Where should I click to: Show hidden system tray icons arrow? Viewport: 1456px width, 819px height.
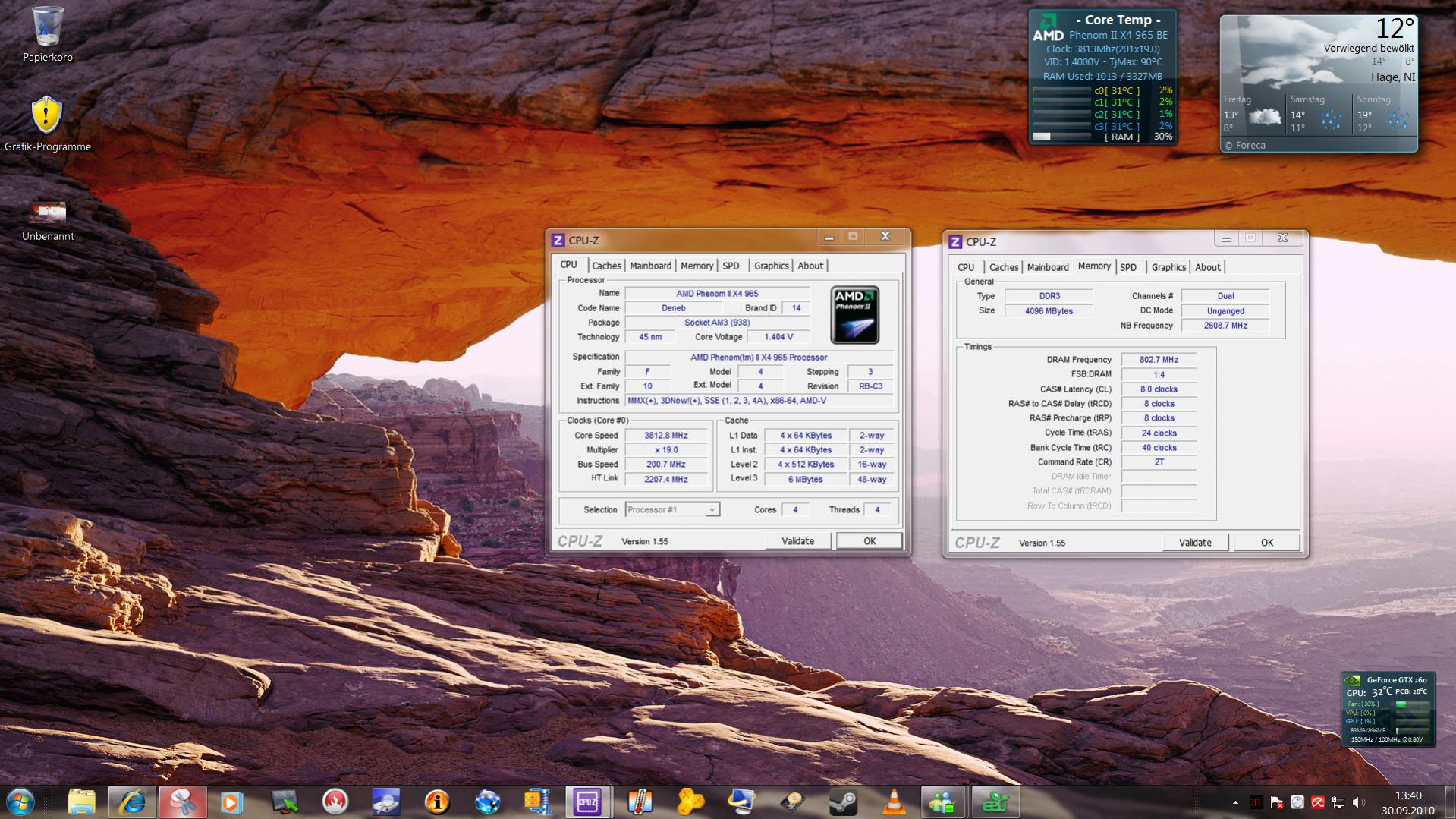click(1235, 802)
